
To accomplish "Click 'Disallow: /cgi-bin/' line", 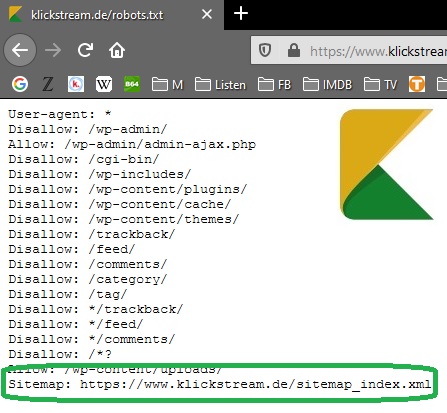I will 84,159.
